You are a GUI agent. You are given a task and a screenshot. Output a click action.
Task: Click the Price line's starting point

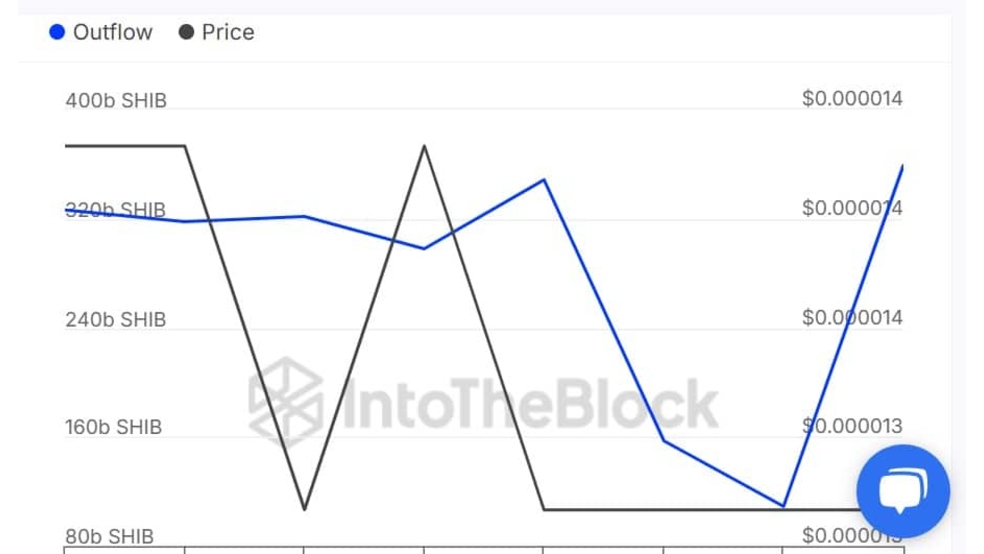pyautogui.click(x=66, y=146)
